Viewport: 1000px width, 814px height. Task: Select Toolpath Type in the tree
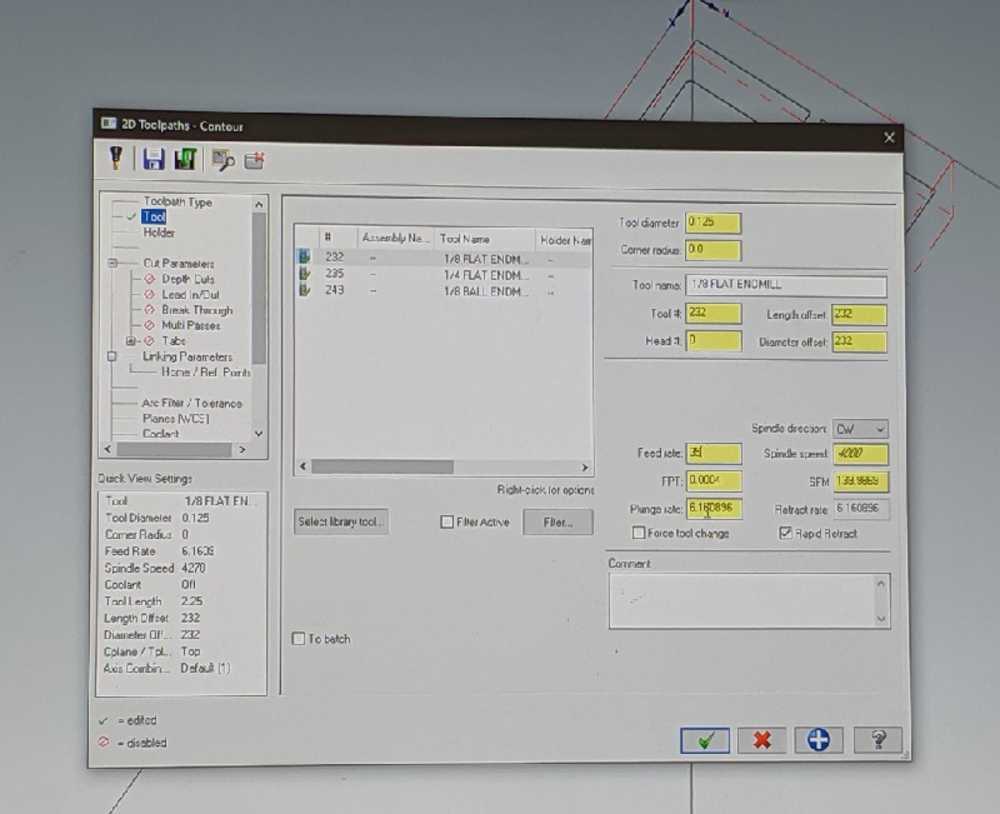click(177, 202)
